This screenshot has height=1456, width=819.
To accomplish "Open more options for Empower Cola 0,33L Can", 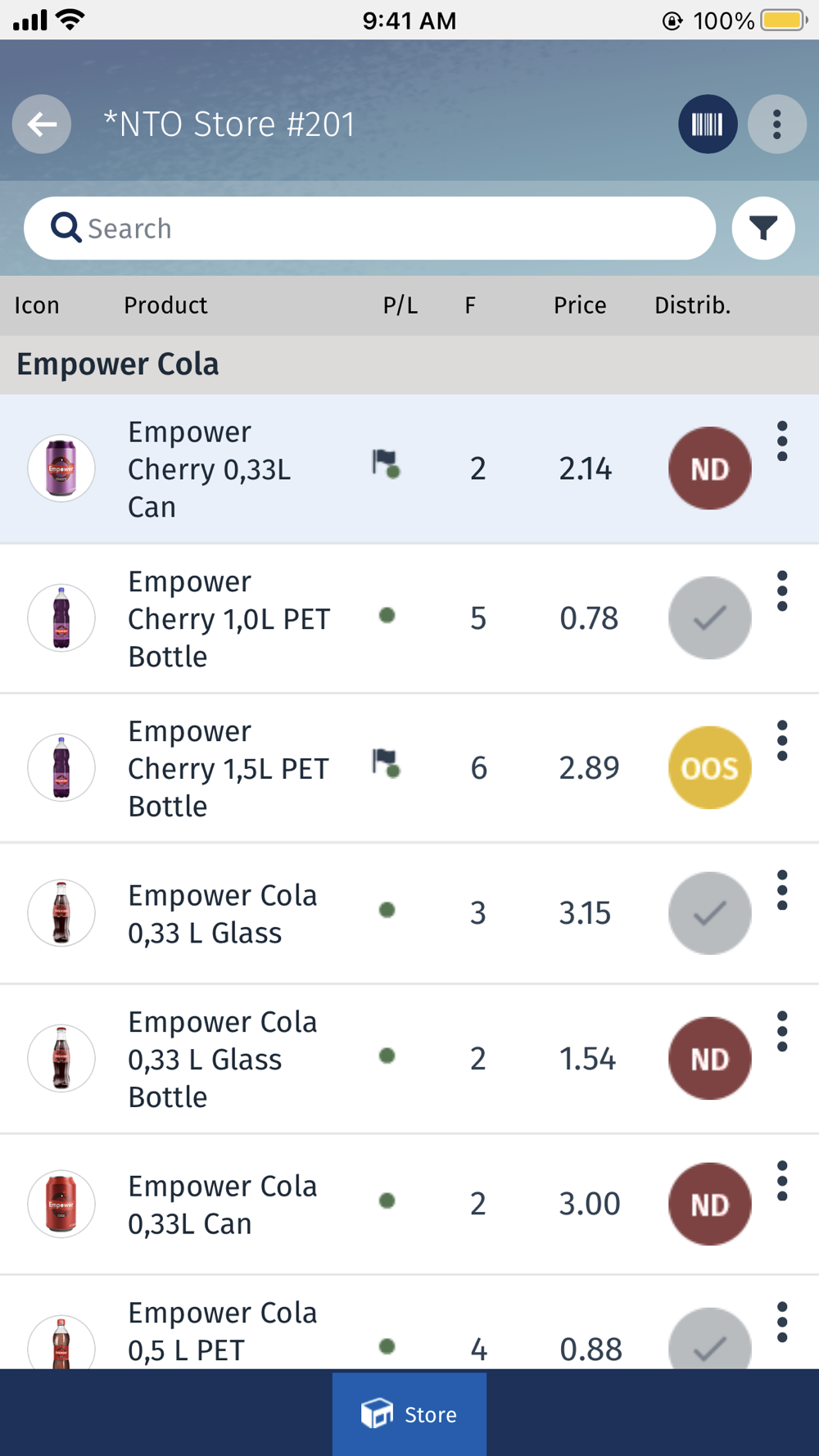I will coord(782,1181).
